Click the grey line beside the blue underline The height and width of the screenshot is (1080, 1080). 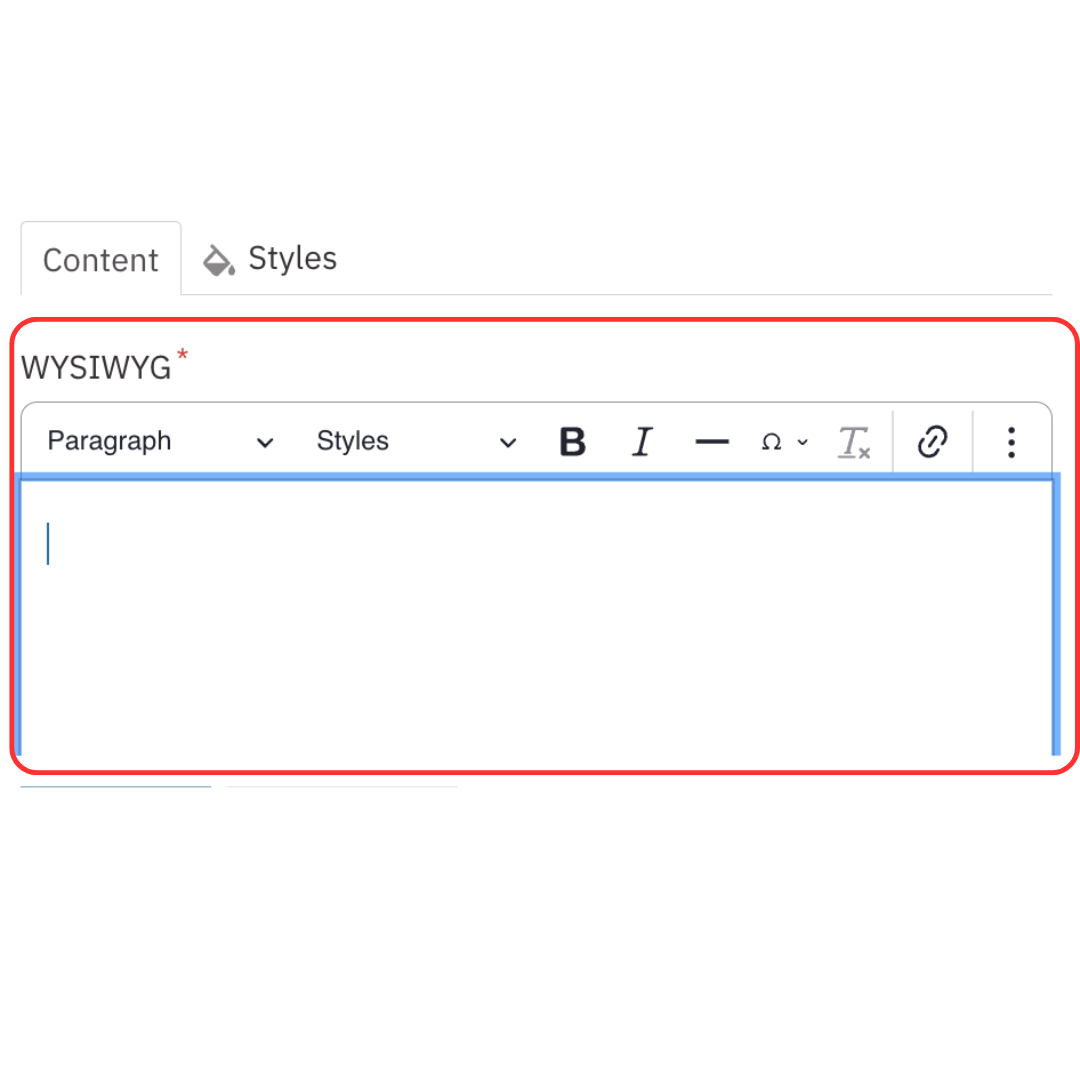[342, 787]
